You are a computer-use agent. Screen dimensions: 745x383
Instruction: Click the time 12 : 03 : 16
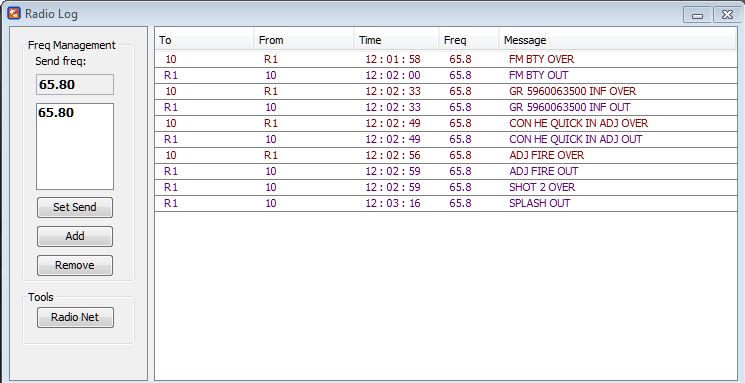point(393,203)
